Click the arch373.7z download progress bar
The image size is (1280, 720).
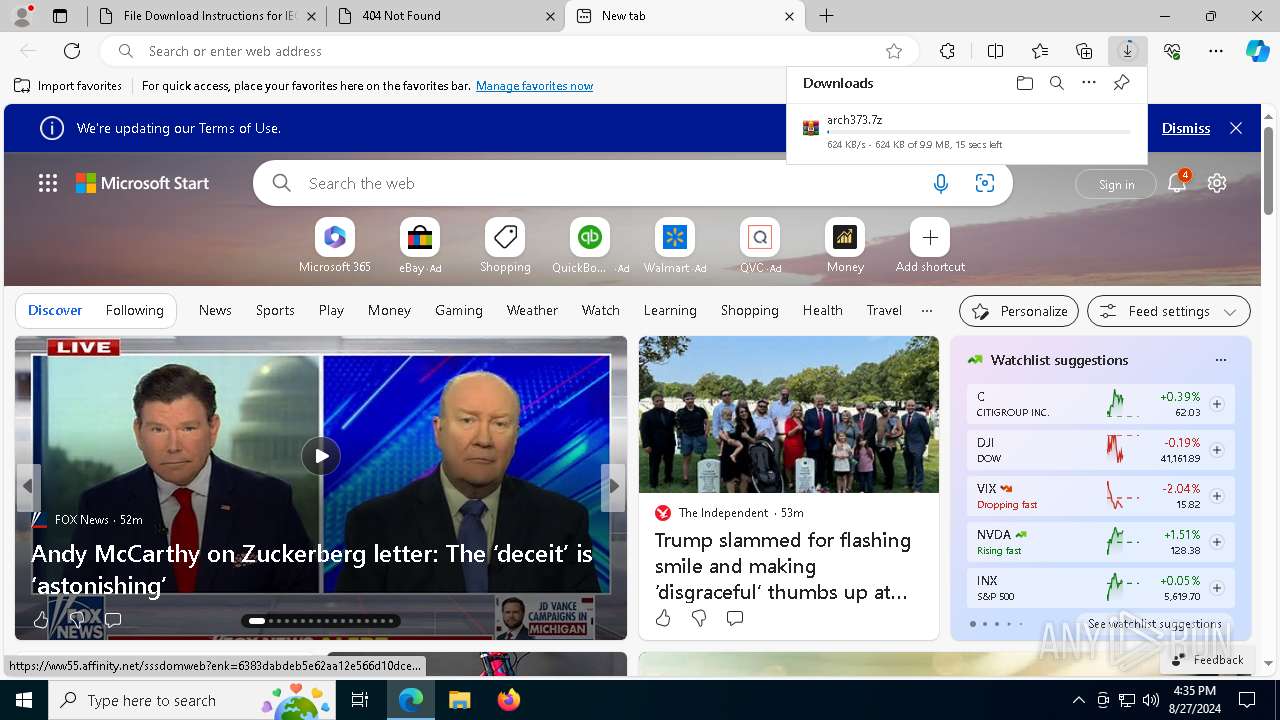point(979,132)
